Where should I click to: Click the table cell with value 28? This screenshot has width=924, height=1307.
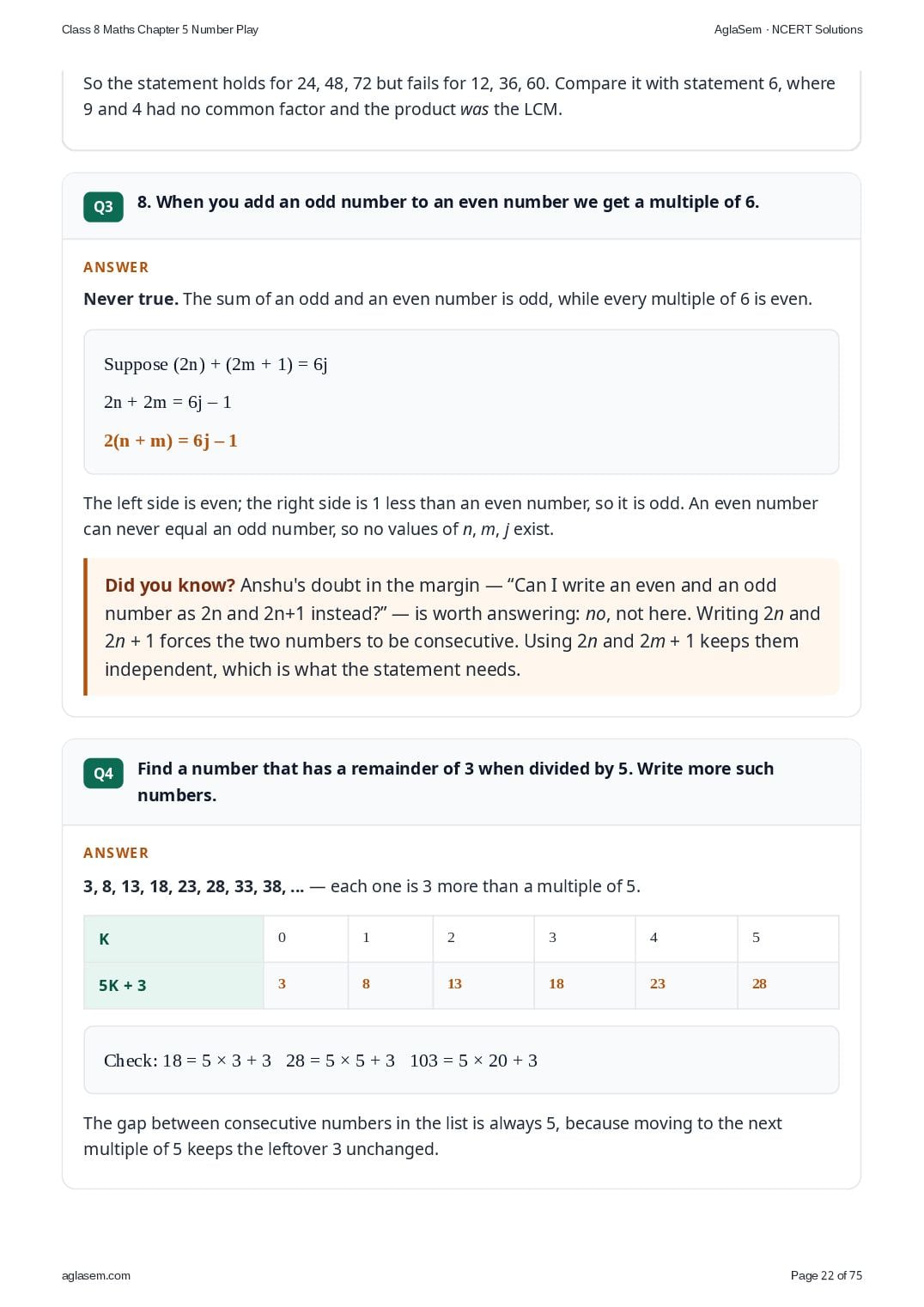788,985
